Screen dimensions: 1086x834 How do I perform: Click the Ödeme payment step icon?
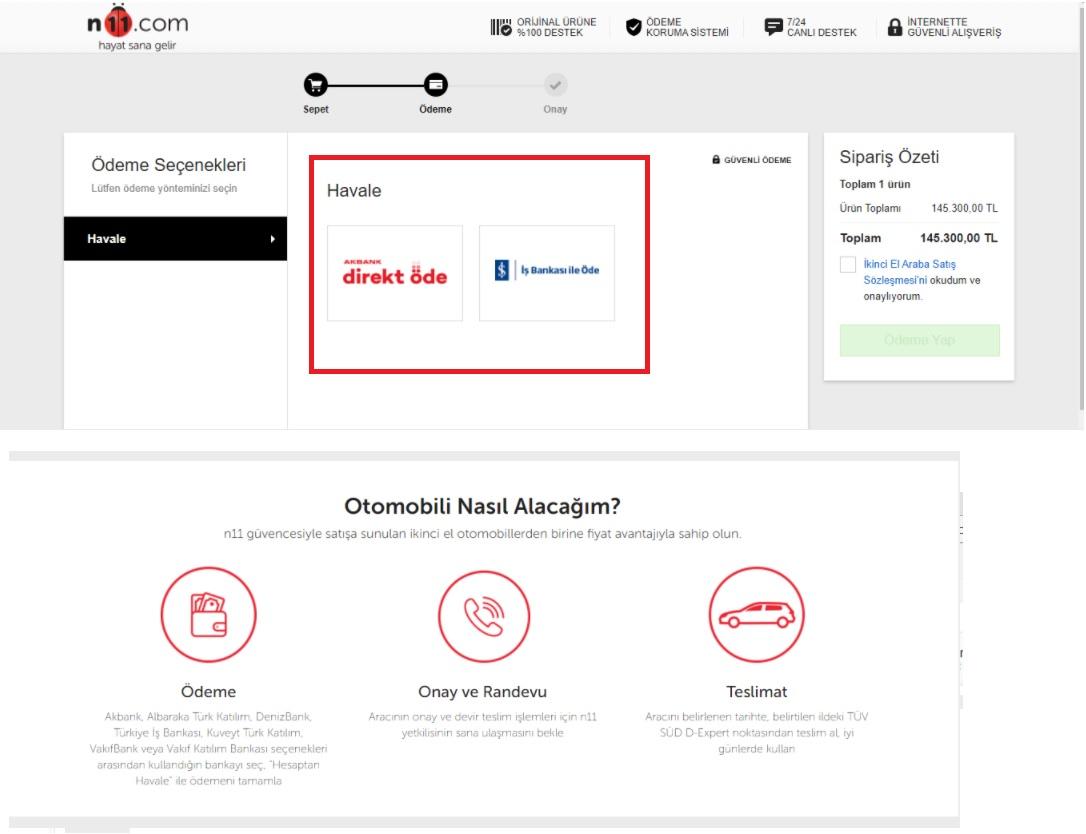click(436, 85)
